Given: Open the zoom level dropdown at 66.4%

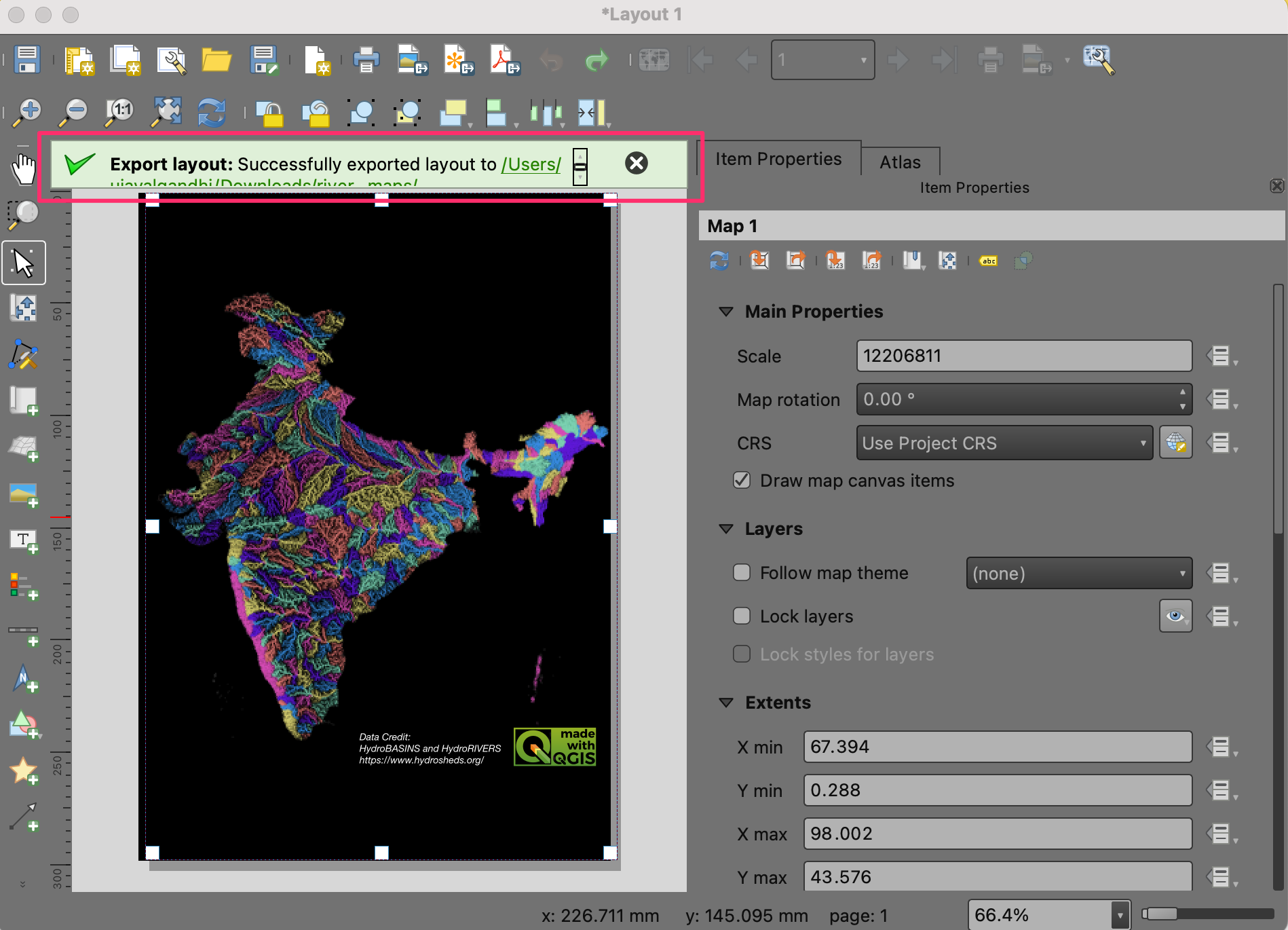Looking at the screenshot, I should pos(1119,915).
